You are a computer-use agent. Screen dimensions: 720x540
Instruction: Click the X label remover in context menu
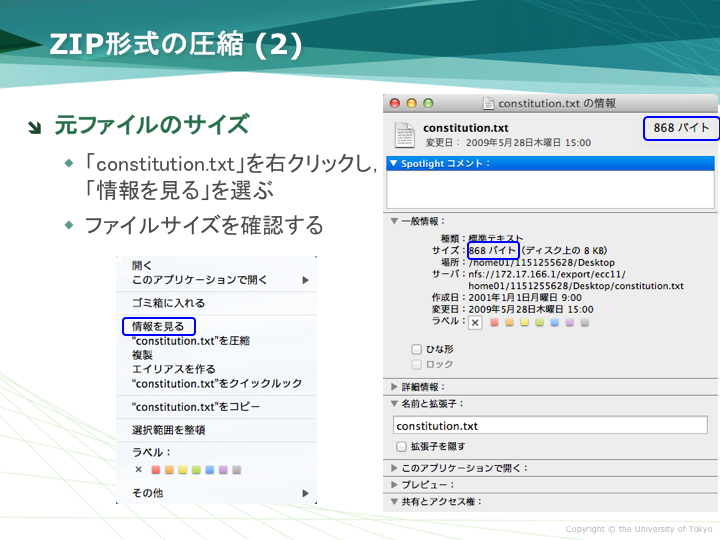click(138, 469)
